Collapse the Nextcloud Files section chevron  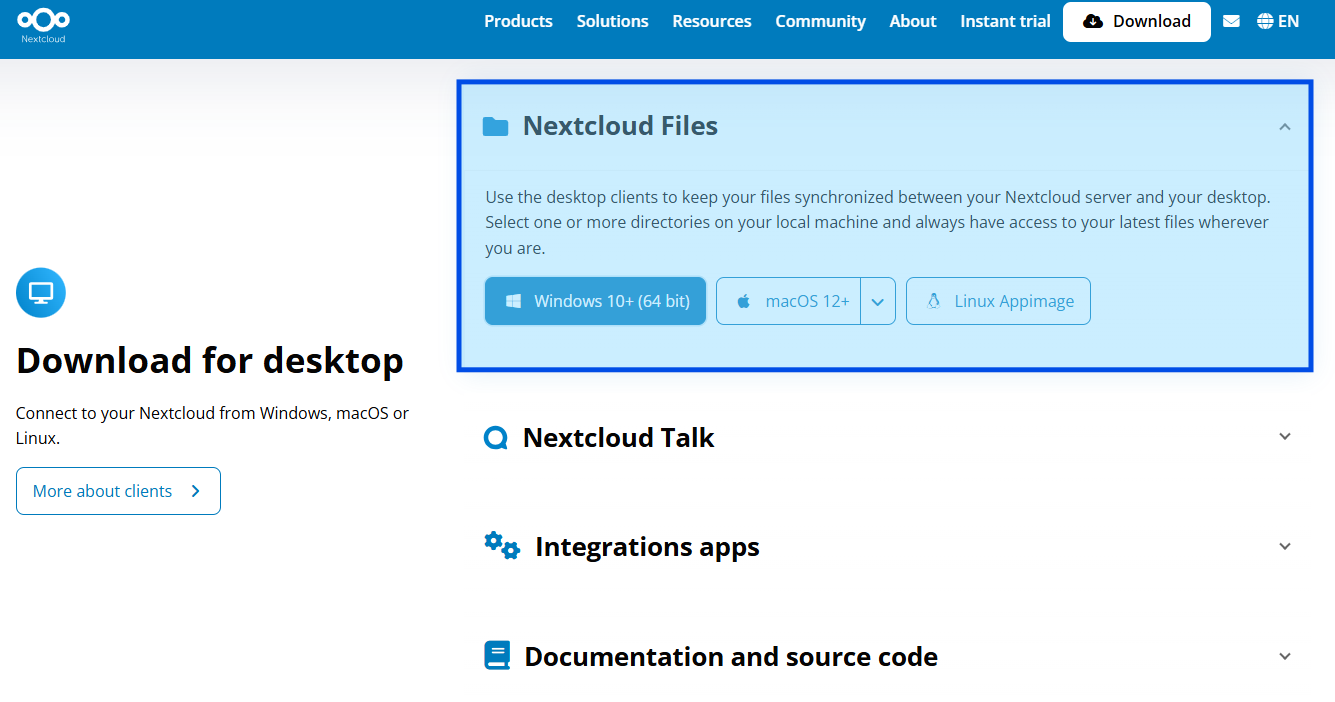pyautogui.click(x=1285, y=127)
